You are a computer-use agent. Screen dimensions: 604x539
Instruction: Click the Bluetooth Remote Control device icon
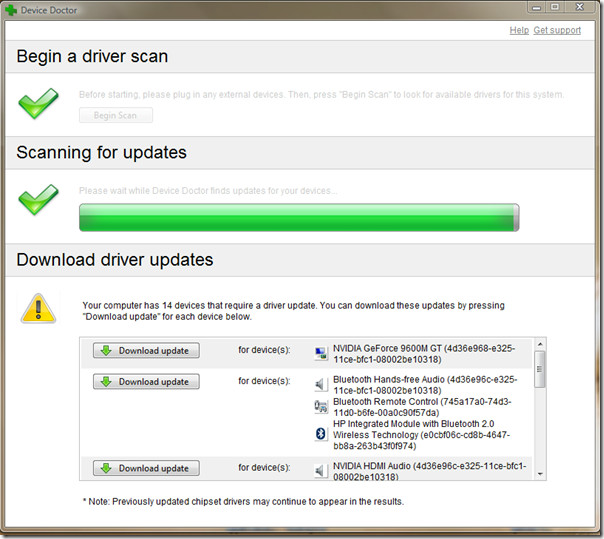[x=320, y=407]
